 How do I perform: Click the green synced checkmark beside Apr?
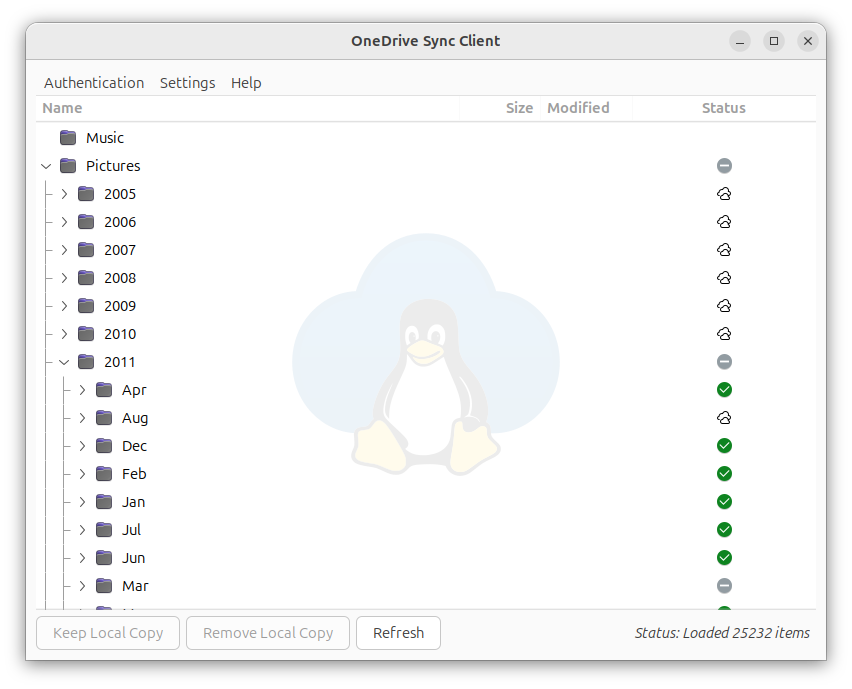point(724,390)
